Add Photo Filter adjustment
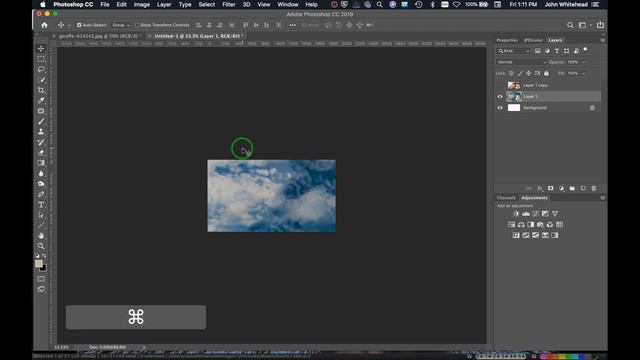The width and height of the screenshot is (640, 360). click(540, 224)
